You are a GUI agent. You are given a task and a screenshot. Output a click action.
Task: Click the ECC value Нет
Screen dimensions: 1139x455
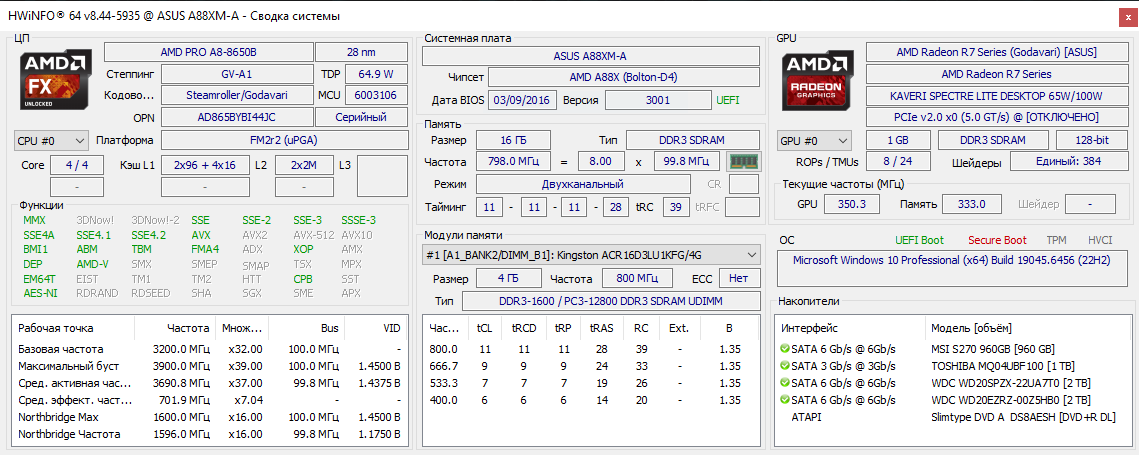(739, 278)
